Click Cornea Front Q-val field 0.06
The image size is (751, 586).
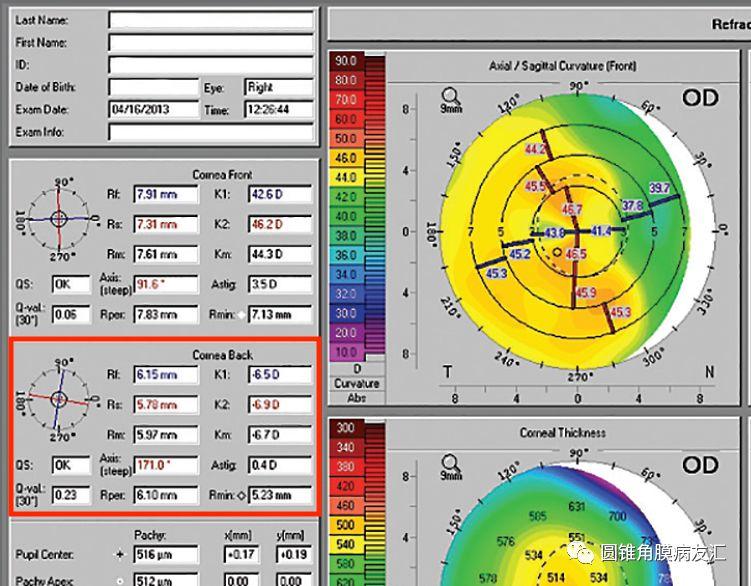point(71,315)
